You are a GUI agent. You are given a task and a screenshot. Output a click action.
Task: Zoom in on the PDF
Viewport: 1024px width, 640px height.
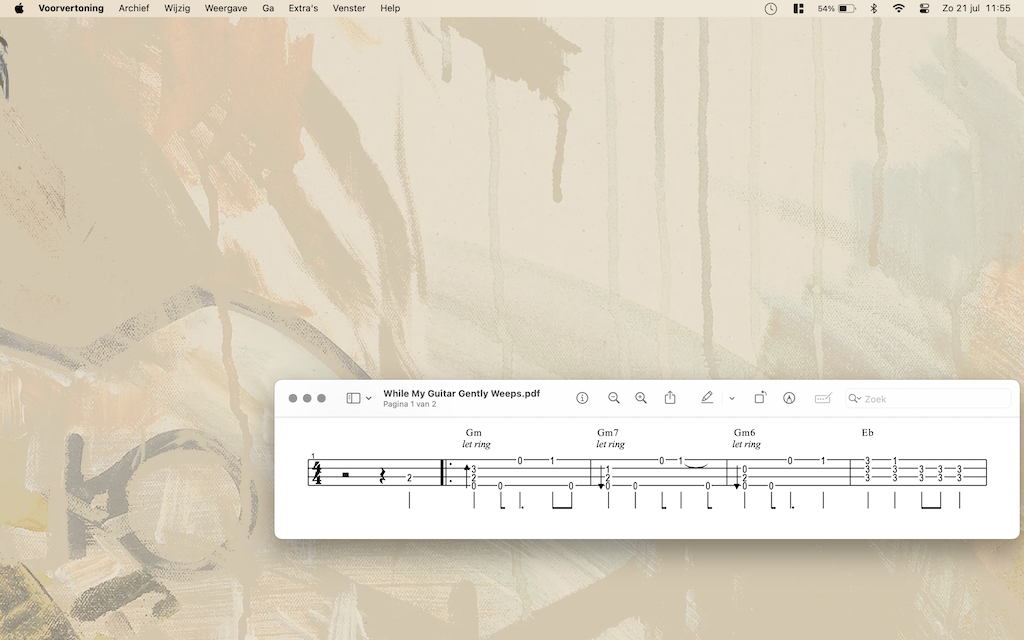641,398
